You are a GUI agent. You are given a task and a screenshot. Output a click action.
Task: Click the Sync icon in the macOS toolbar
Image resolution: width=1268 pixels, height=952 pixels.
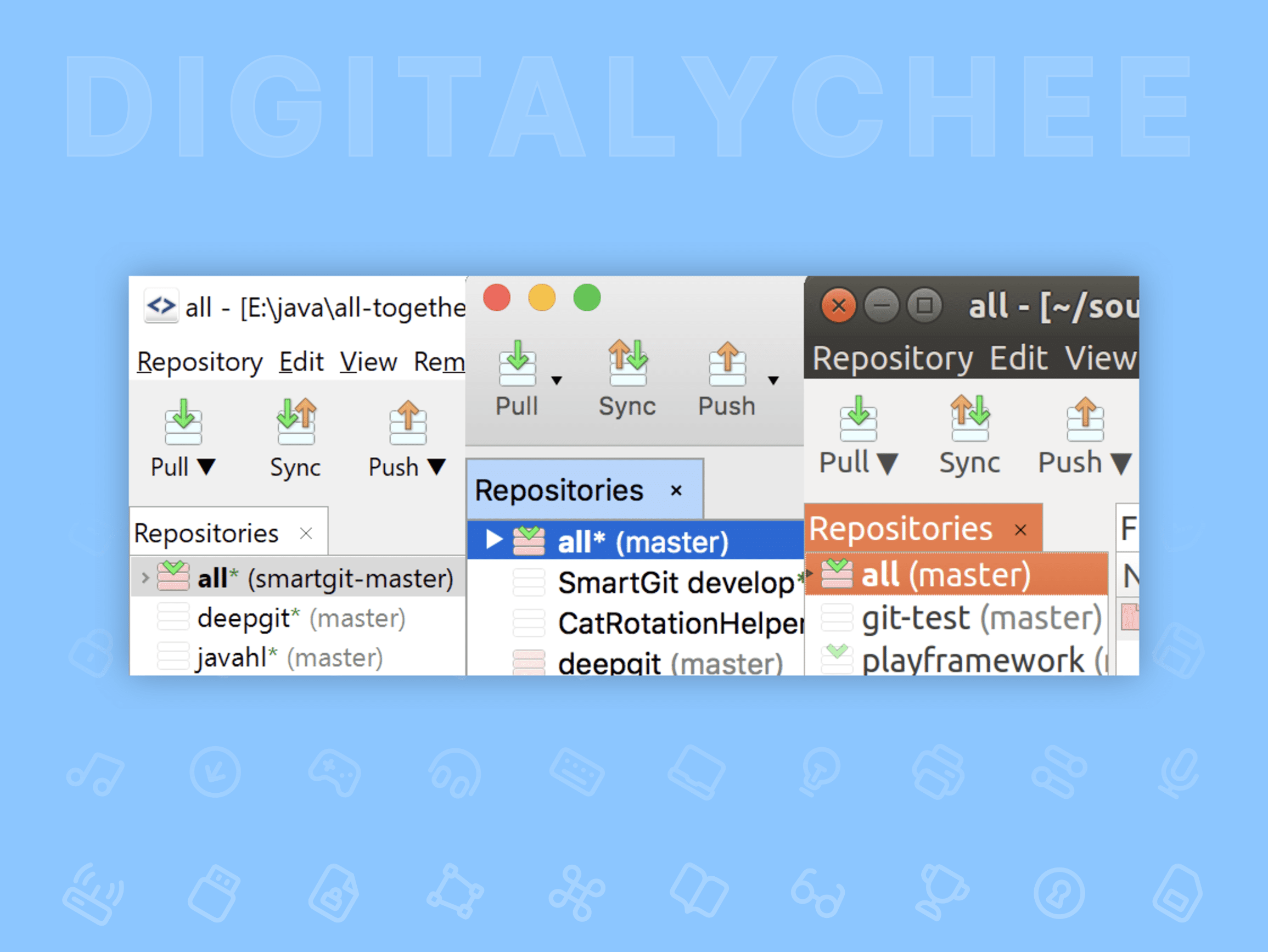[x=628, y=362]
